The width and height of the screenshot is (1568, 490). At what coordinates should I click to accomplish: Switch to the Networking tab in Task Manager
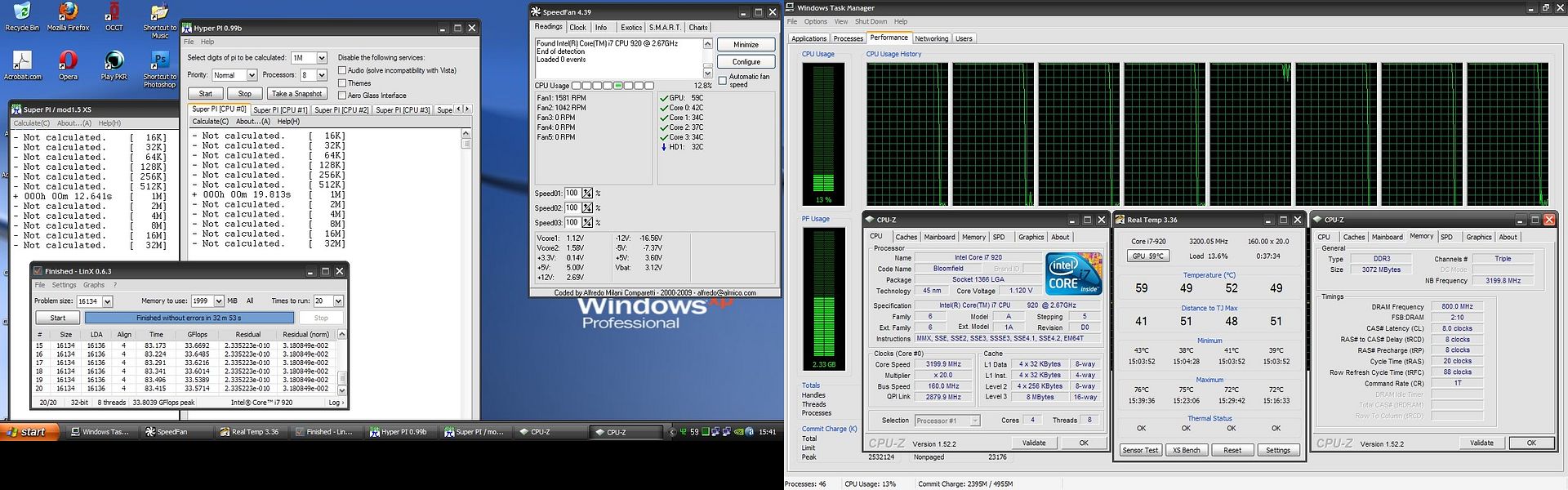pos(932,38)
